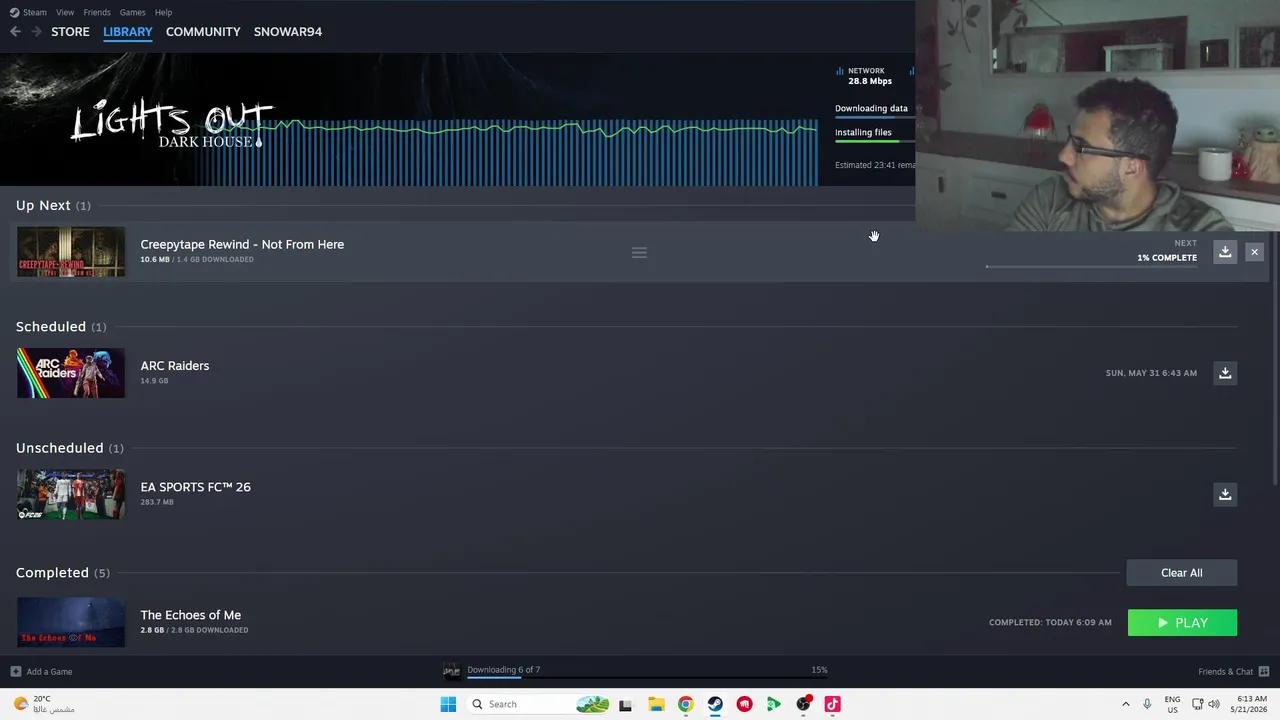Click the Installing files label

863,132
